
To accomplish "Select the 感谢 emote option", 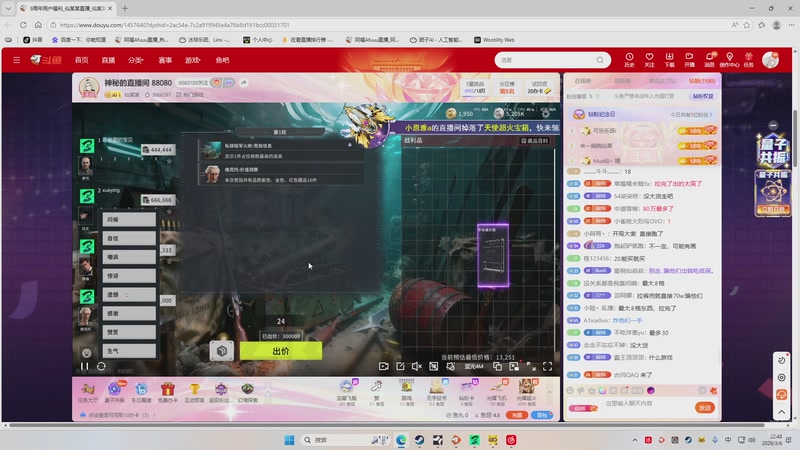I will click(x=129, y=313).
